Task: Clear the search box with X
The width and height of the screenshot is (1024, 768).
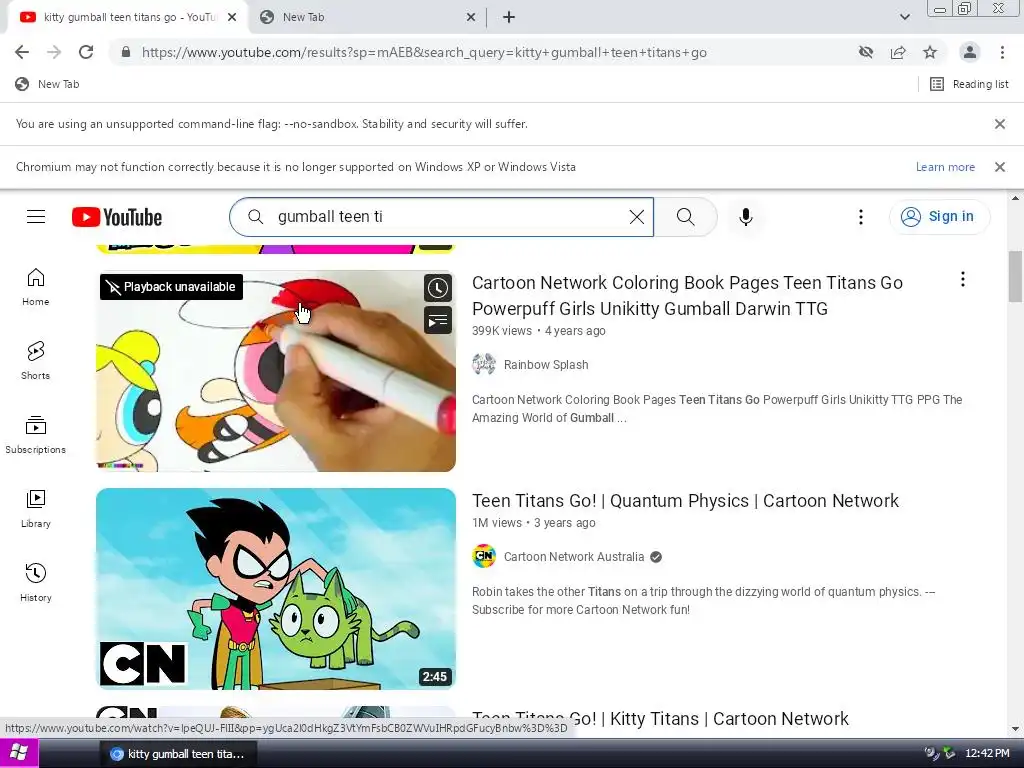Action: [637, 217]
